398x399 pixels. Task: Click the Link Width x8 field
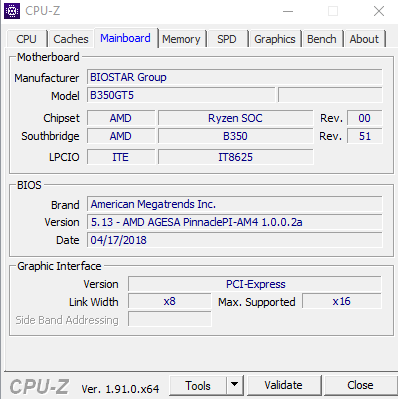coord(170,301)
